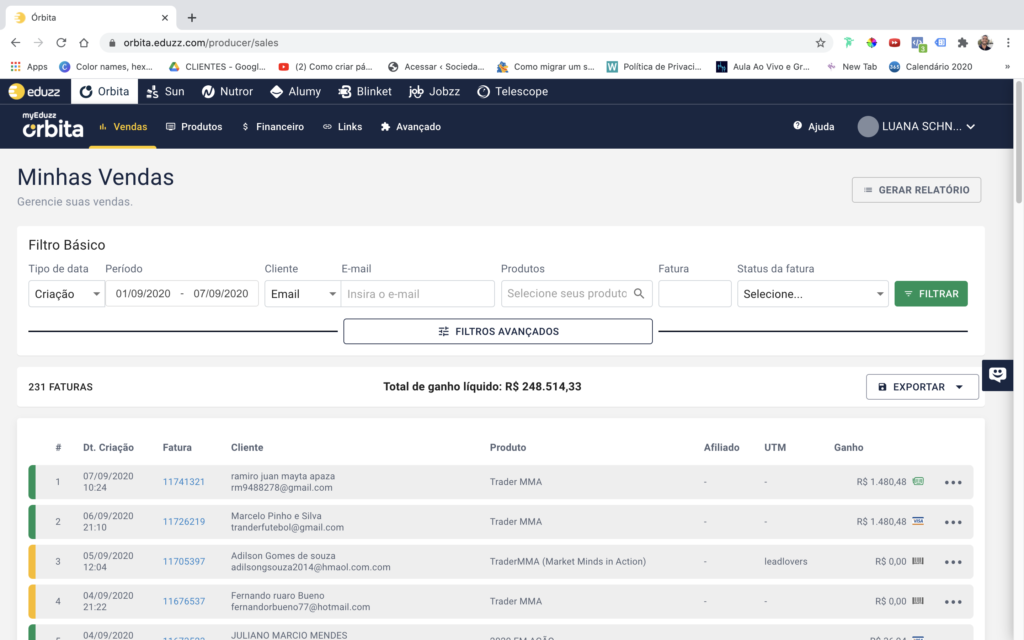Open the Período date range picker
The height and width of the screenshot is (640, 1024).
[x=182, y=294]
